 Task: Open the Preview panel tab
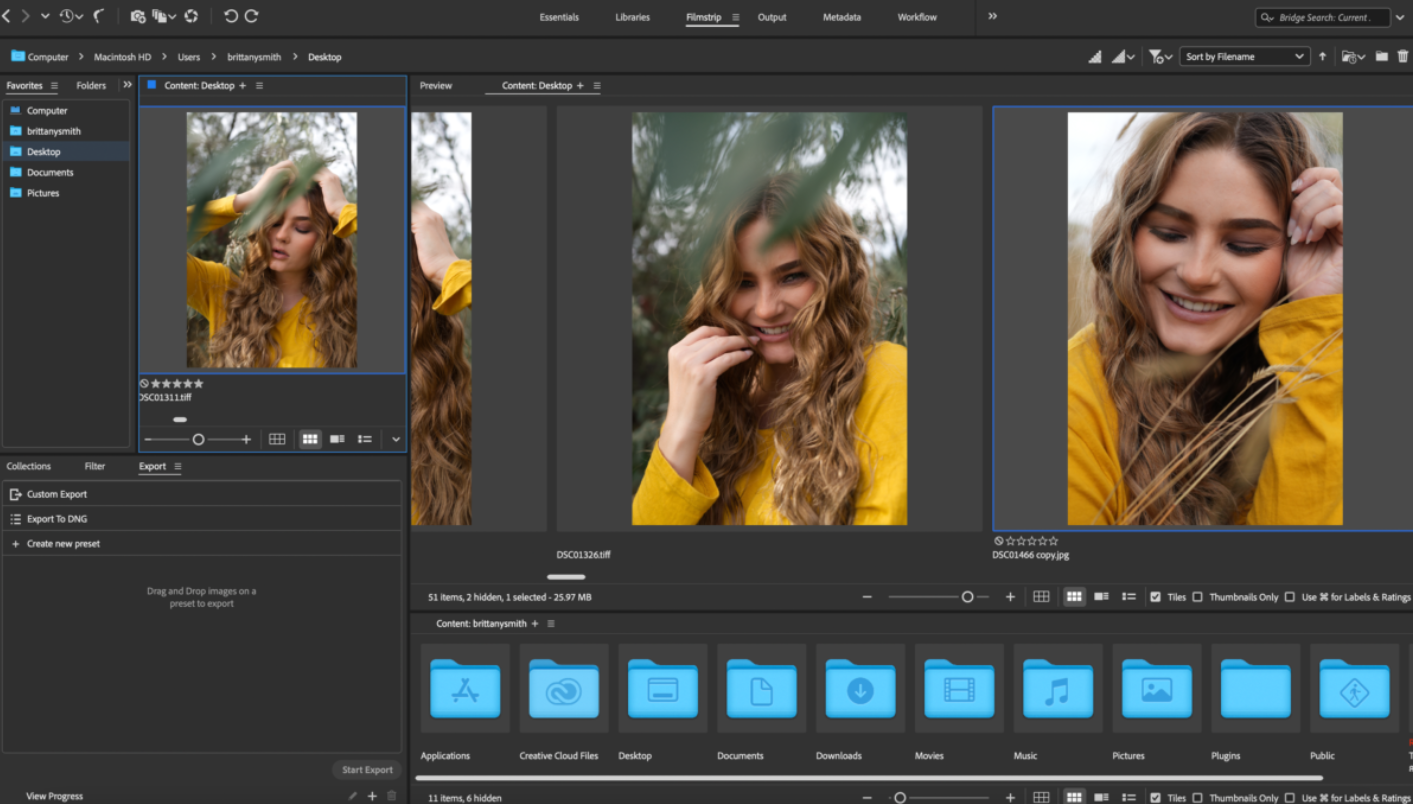point(436,86)
